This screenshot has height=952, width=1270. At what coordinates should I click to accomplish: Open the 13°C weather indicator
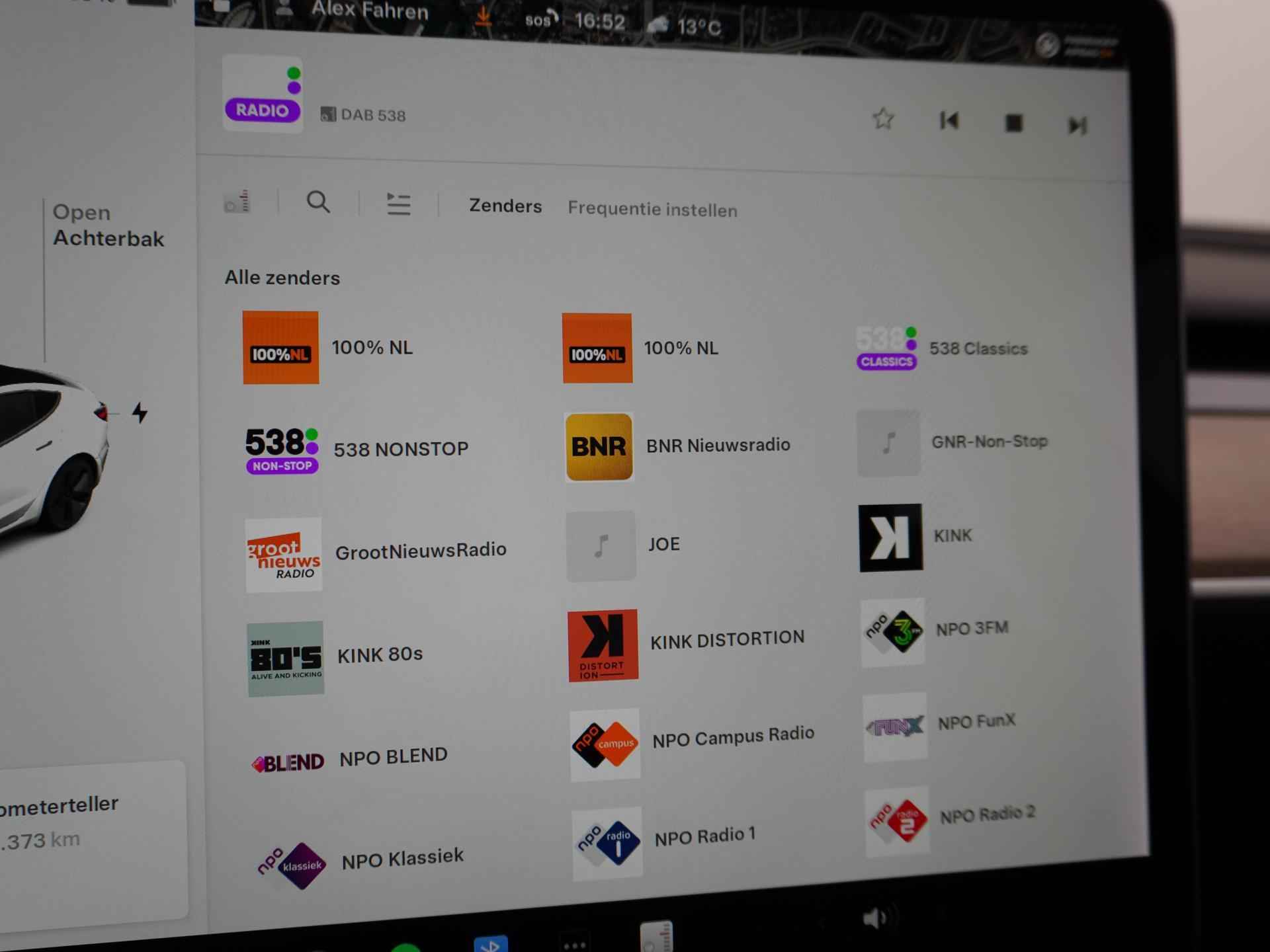click(x=684, y=26)
